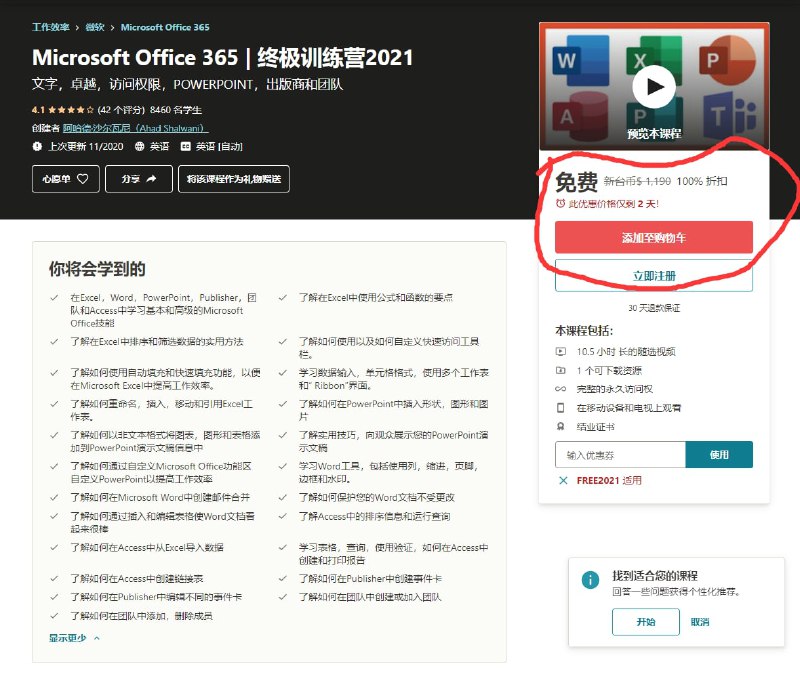Click the Word logo in preview thumbnail

(x=581, y=60)
